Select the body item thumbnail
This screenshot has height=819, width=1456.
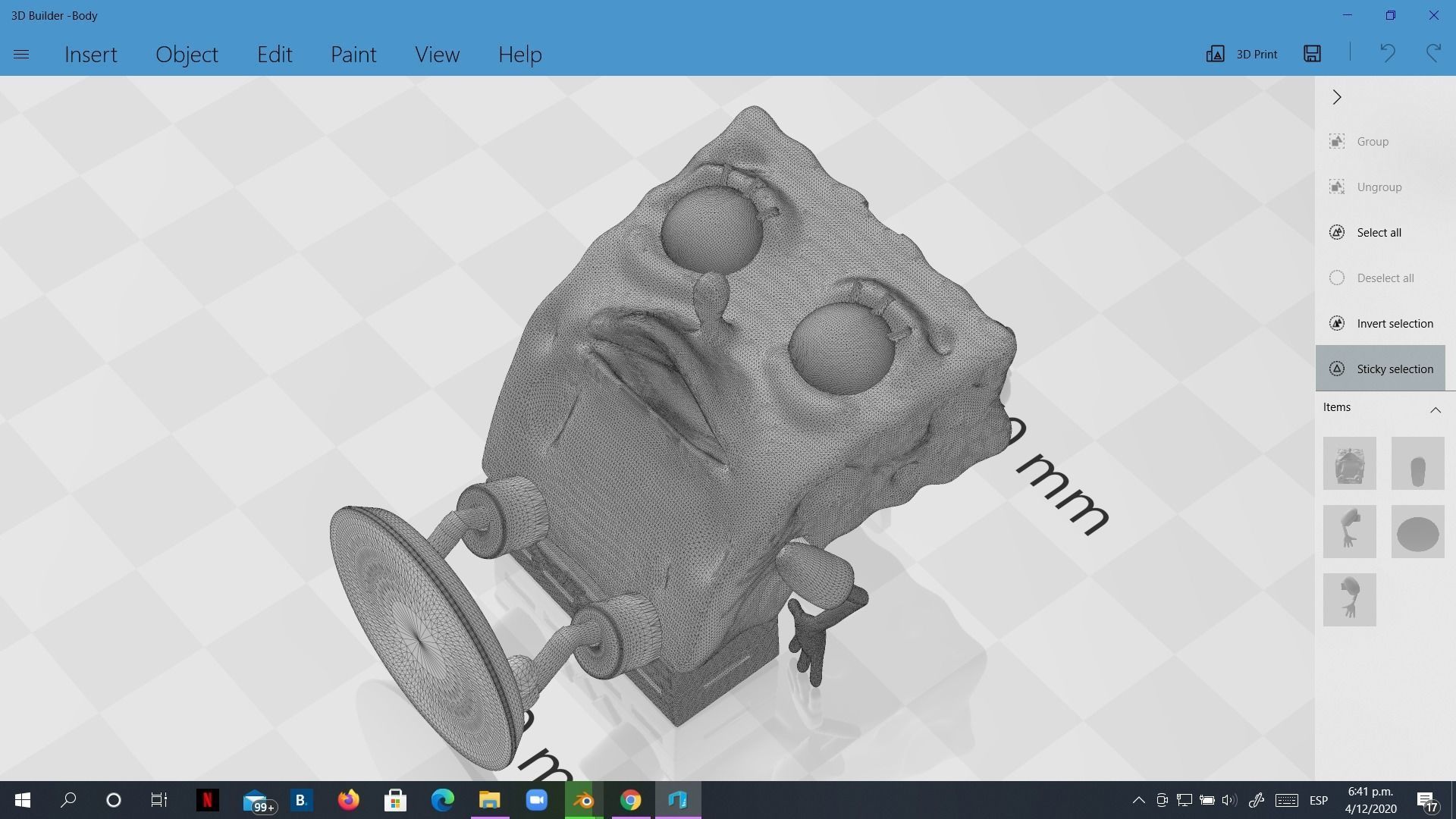(x=1349, y=463)
